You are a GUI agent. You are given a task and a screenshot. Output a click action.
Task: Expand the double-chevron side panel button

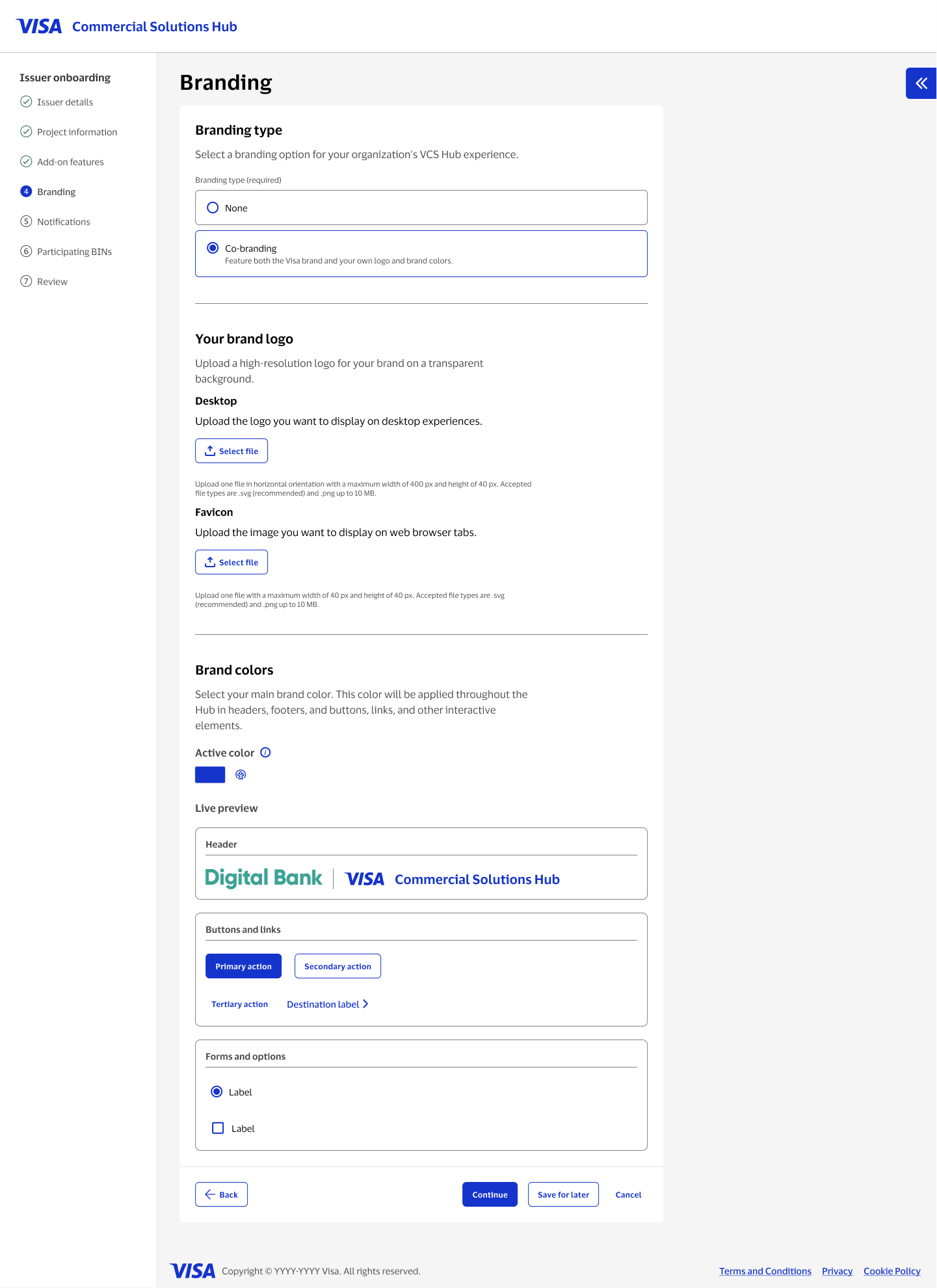point(921,83)
